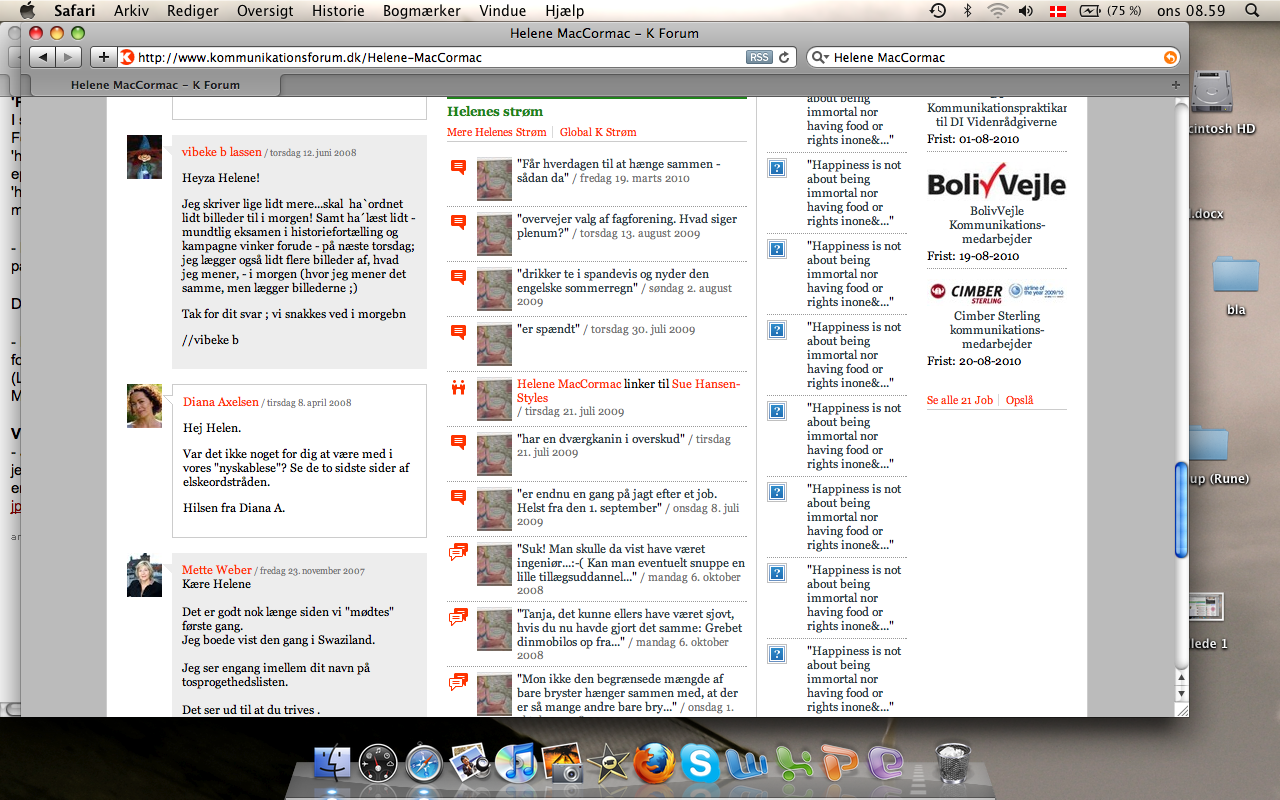
Task: Launch Firefox from the Dock
Action: (x=654, y=765)
